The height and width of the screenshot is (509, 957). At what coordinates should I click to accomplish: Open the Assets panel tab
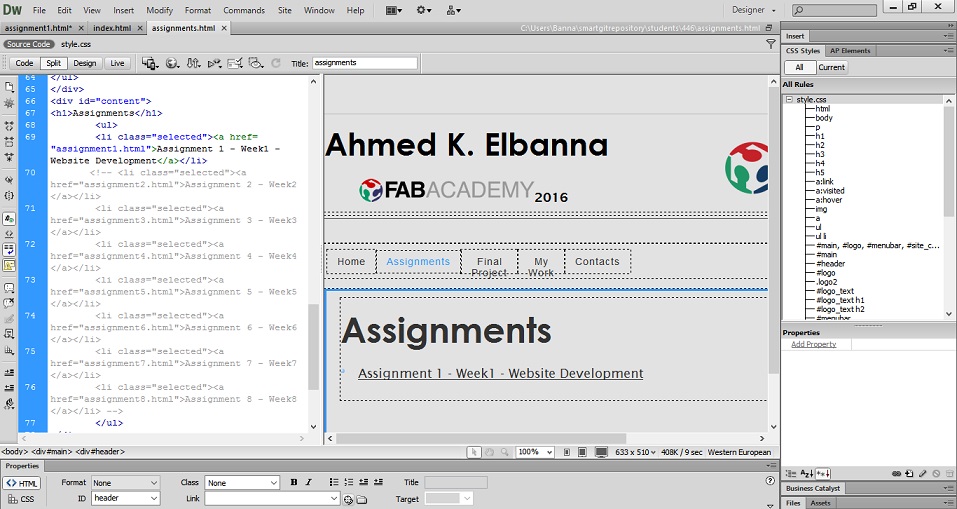(820, 503)
